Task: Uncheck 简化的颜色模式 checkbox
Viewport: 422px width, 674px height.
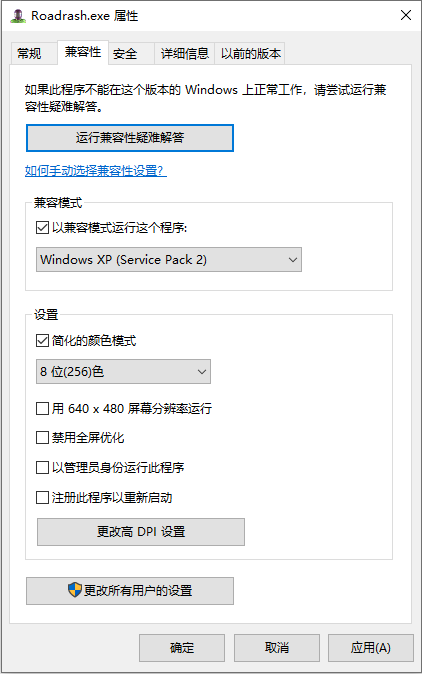Action: pos(42,341)
